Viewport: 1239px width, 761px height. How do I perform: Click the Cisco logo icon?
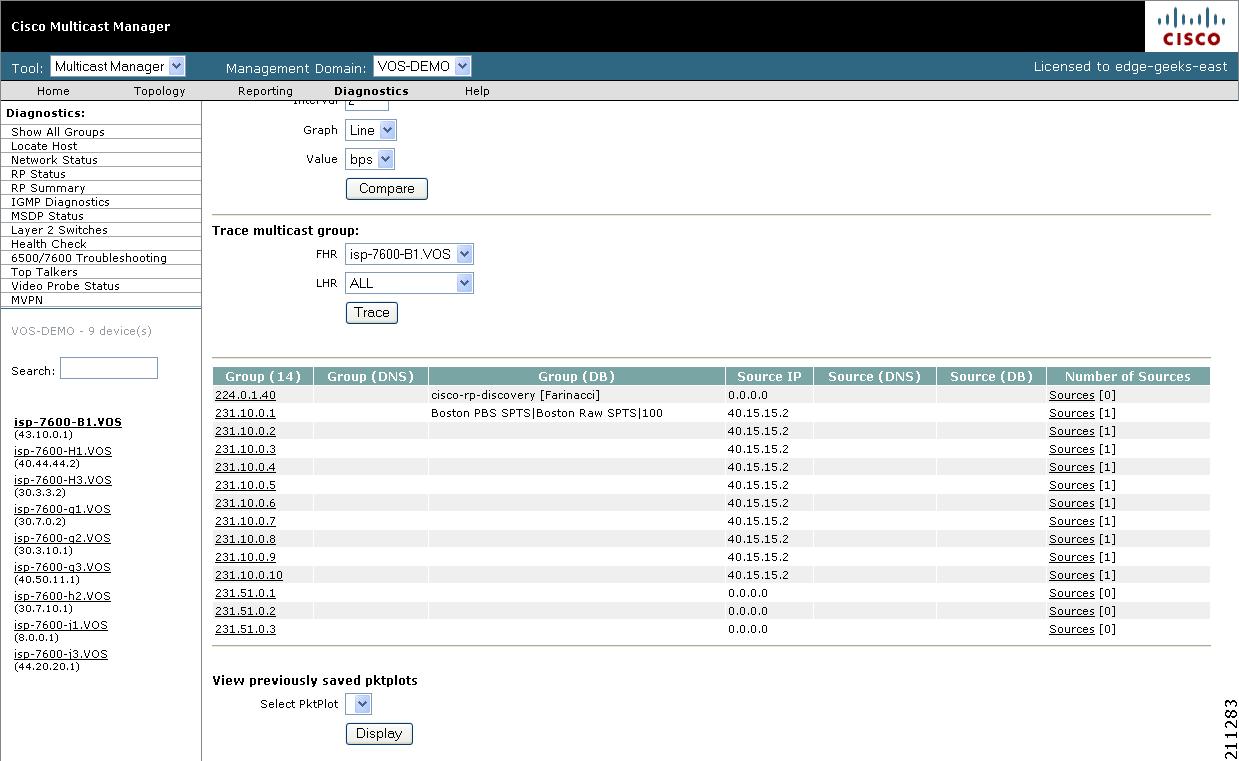click(1190, 26)
